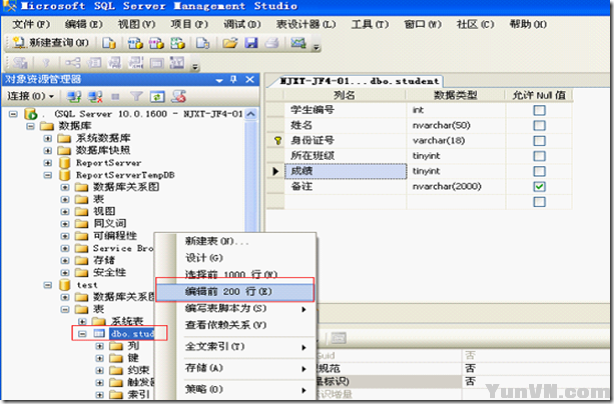Open the 文件(F) menu
The width and height of the screenshot is (614, 404).
click(31, 24)
